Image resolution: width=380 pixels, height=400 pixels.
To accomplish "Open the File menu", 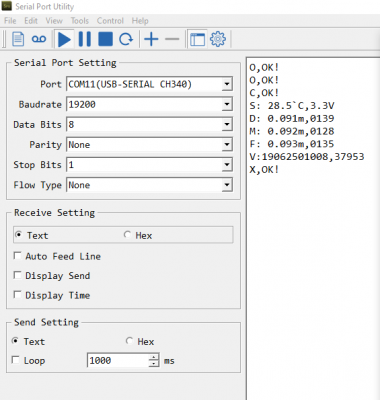I will click(10, 21).
